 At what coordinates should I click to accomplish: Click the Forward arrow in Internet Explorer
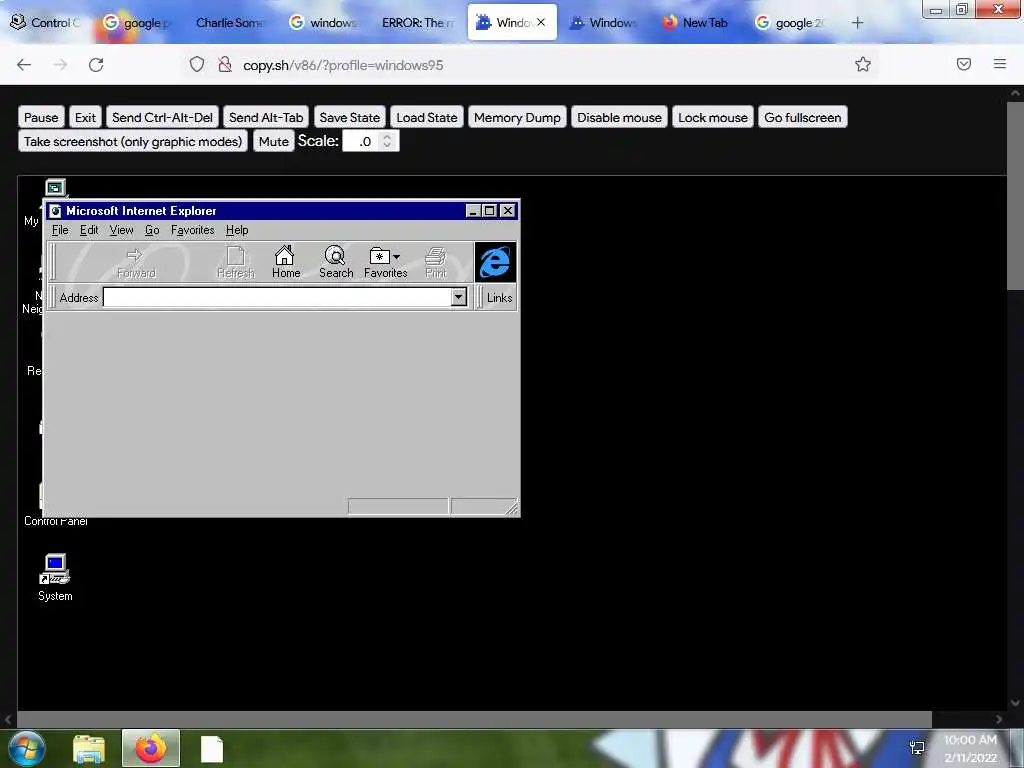[136, 262]
